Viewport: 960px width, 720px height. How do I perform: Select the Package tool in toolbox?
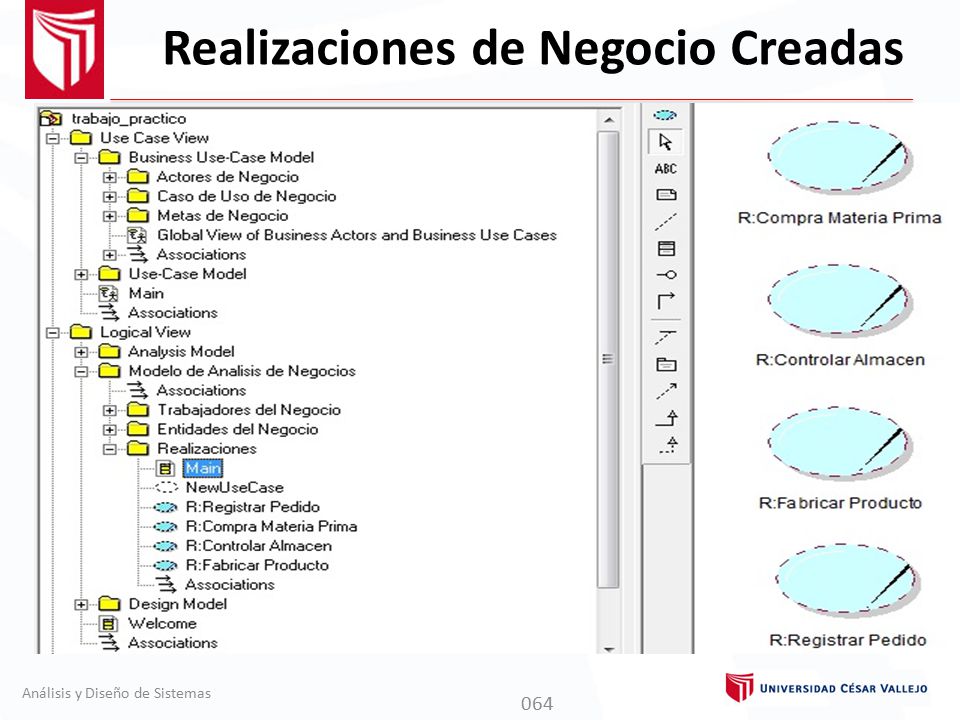(666, 364)
